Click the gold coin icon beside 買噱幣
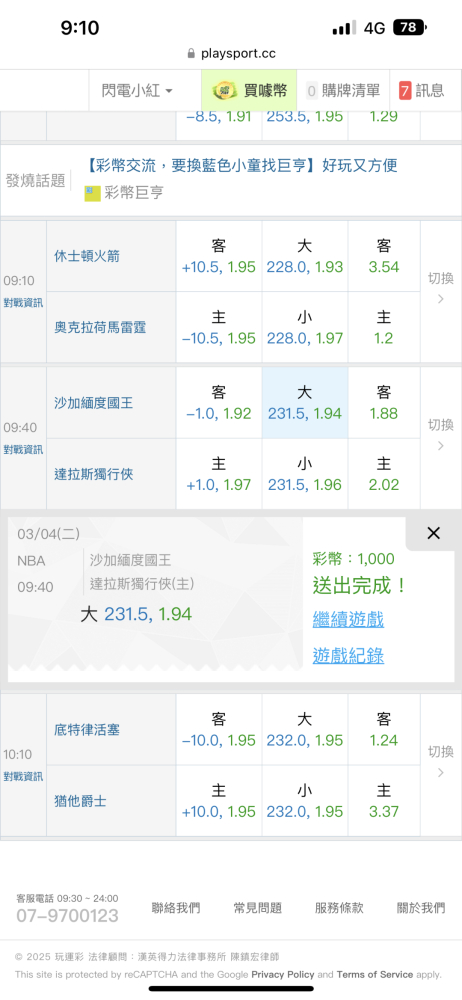This screenshot has width=462, height=1000. coord(225,91)
